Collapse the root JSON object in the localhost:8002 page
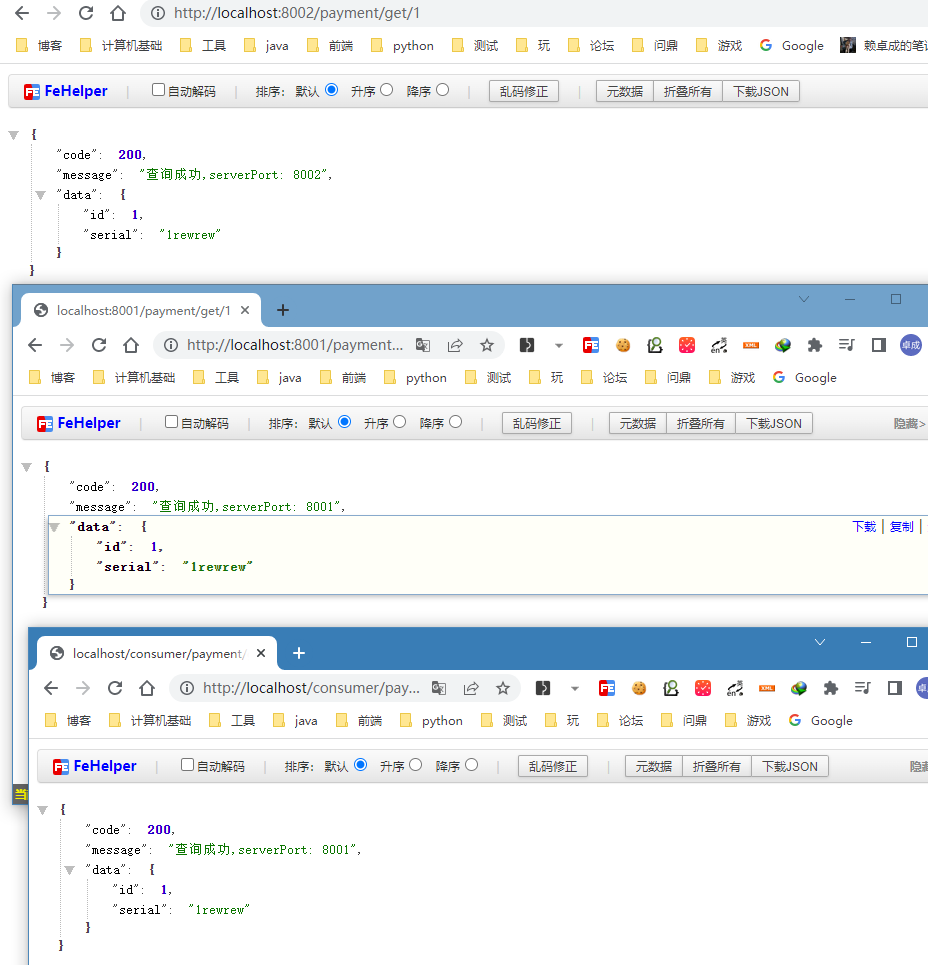Viewport: 928px width, 965px height. 14,135
